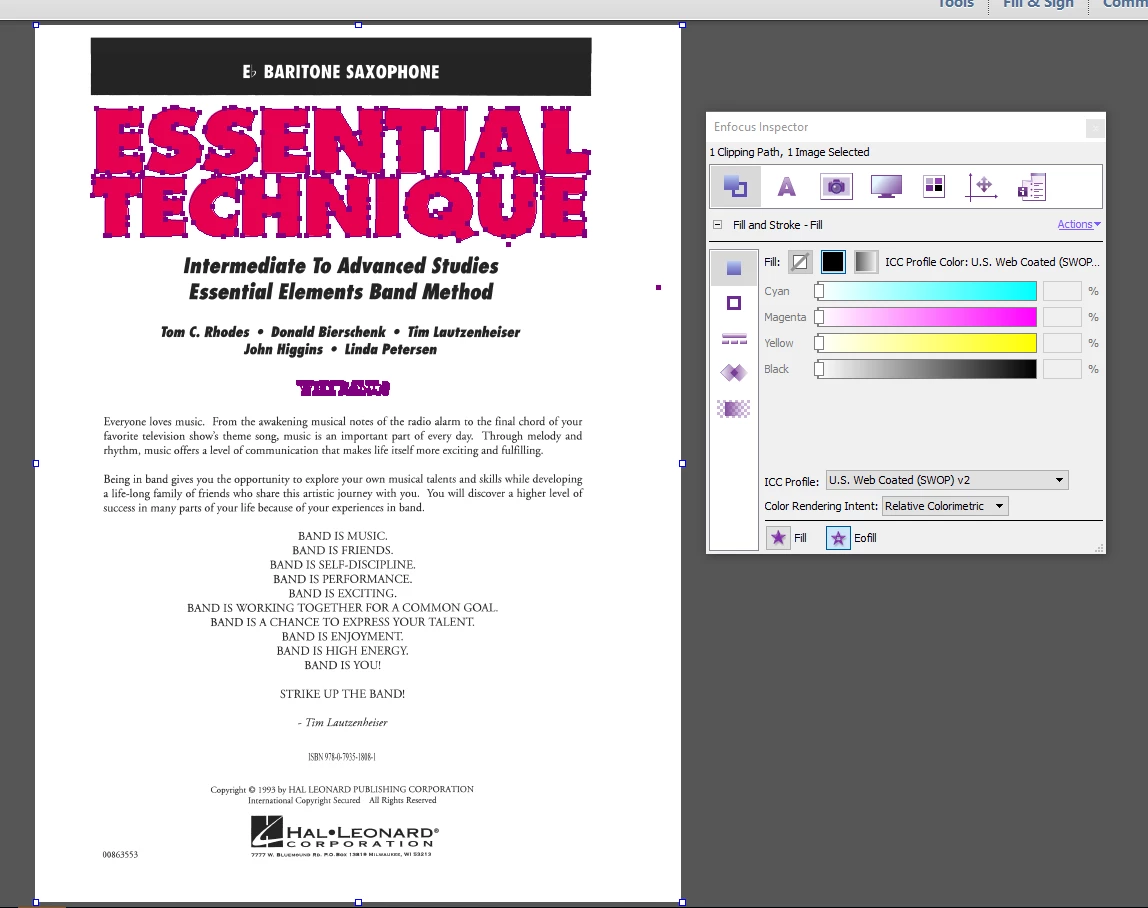The width and height of the screenshot is (1148, 908).
Task: Open the Fill & Sign pane tab
Action: [x=1037, y=4]
